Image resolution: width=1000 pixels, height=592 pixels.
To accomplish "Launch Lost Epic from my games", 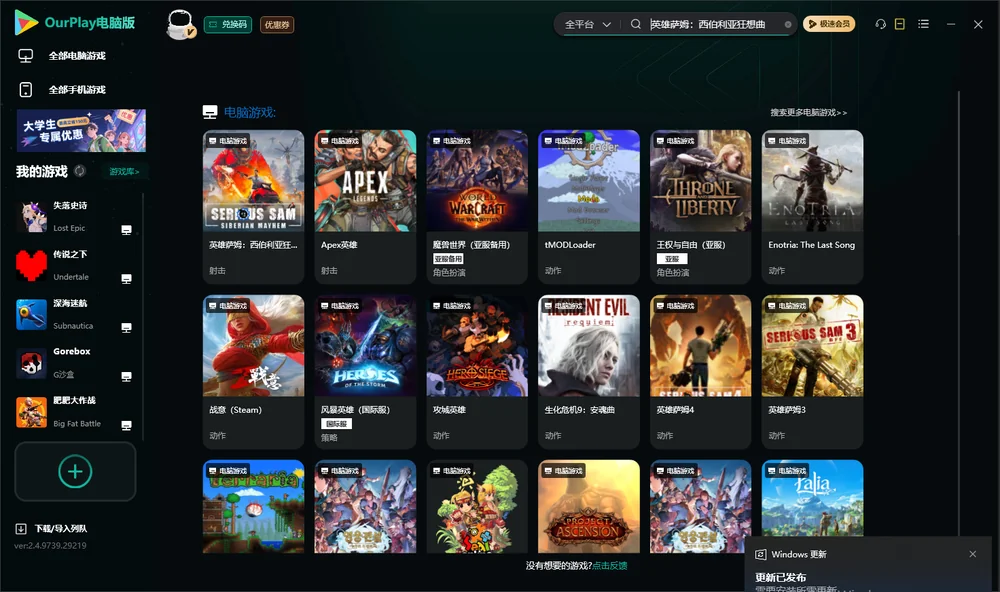I will [x=73, y=217].
